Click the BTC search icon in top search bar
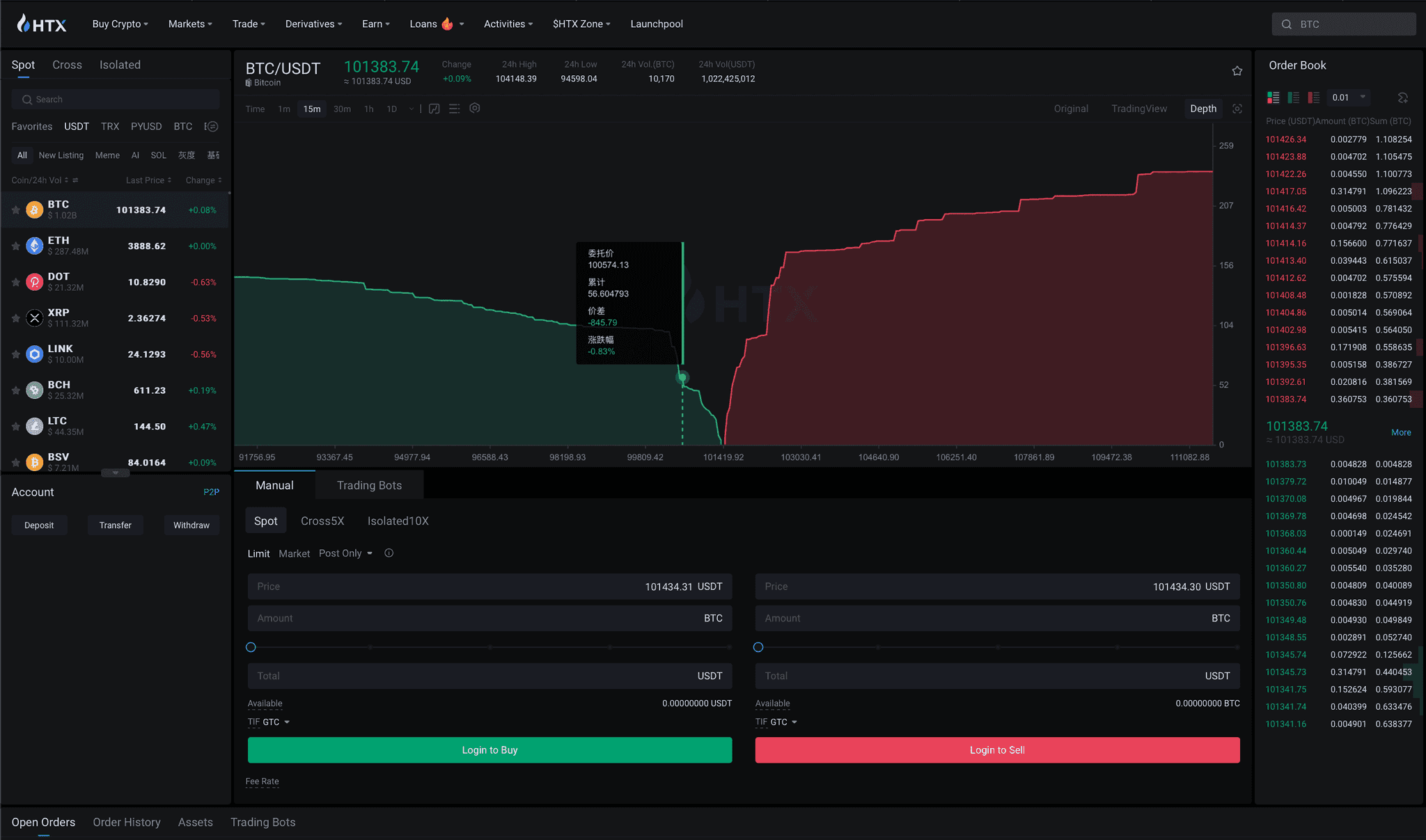Screen dimensions: 1426x840 (1286, 24)
